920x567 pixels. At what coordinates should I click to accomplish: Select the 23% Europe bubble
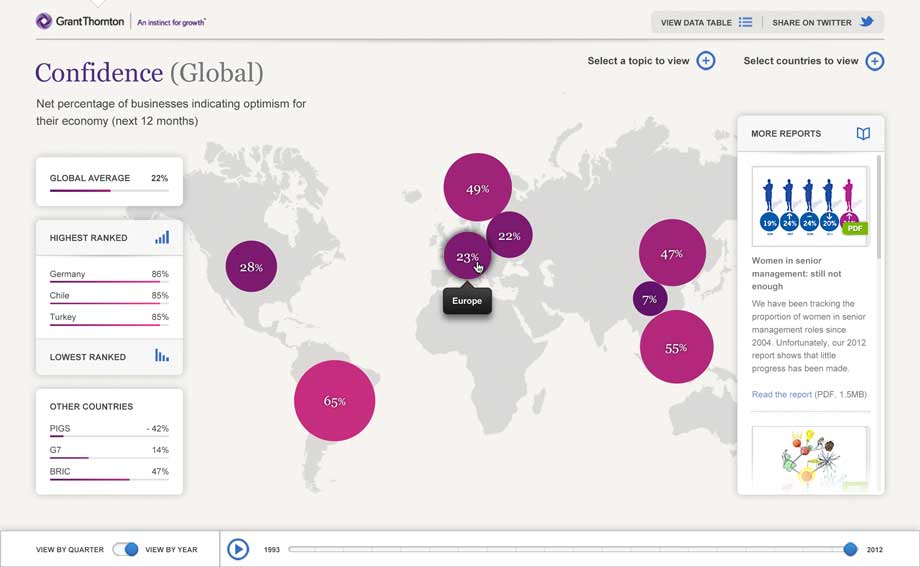466,257
